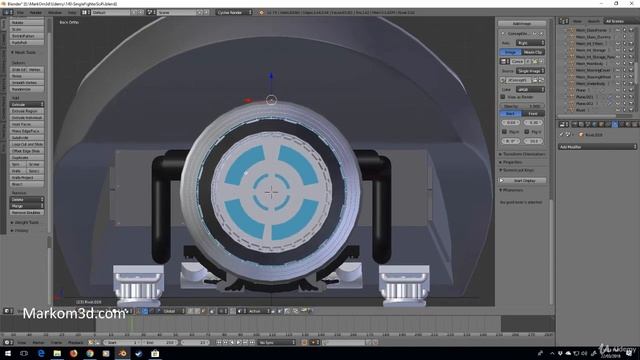Open the timeline Playback menu
Viewport: 640px width, 360px height.
(x=76, y=342)
